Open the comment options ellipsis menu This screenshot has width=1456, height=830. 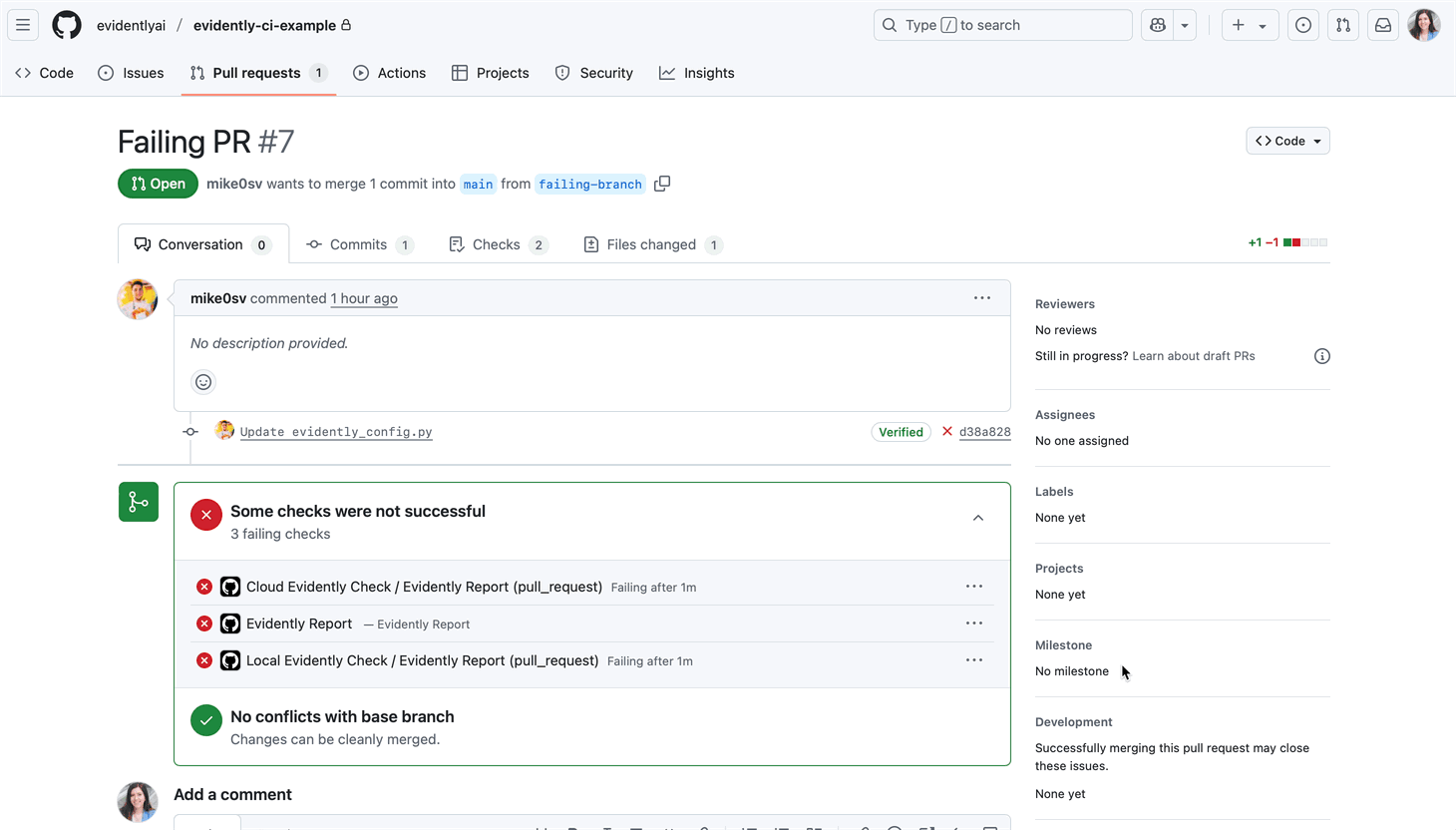(x=982, y=298)
